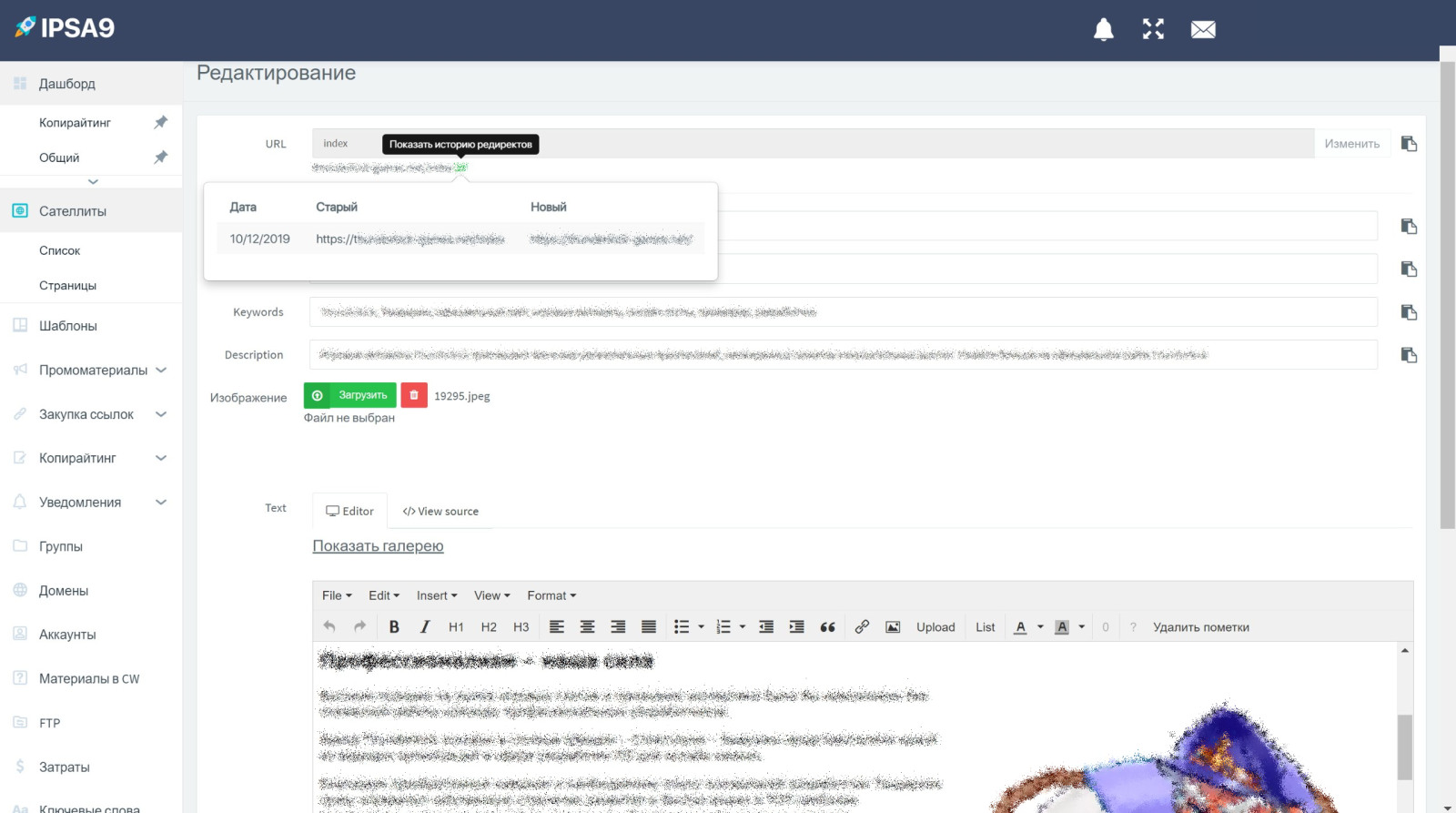Redo the editor change
This screenshot has height=813, width=1456.
359,626
